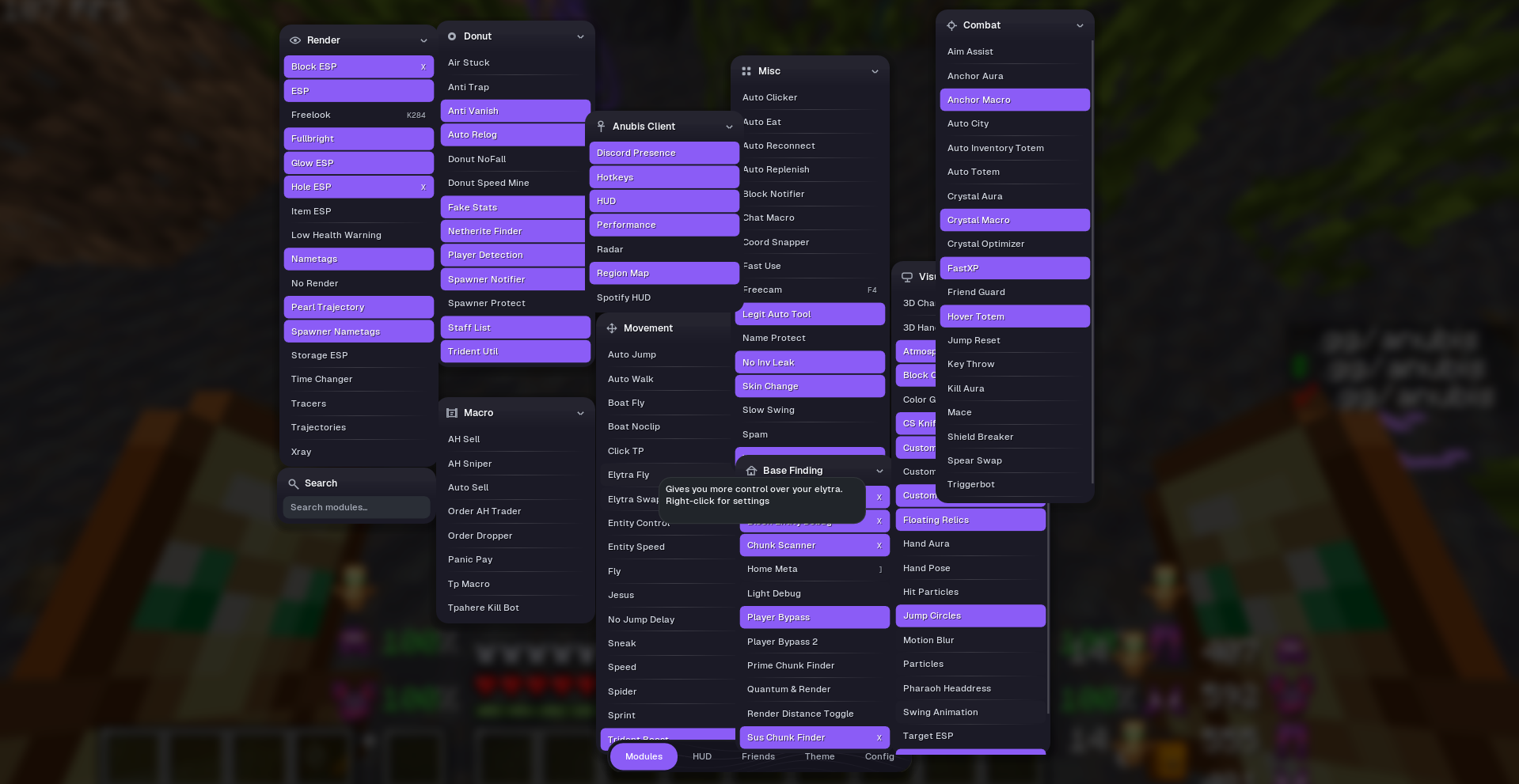Disable the Anti Vanish module
This screenshot has height=784, width=1519.
point(515,111)
